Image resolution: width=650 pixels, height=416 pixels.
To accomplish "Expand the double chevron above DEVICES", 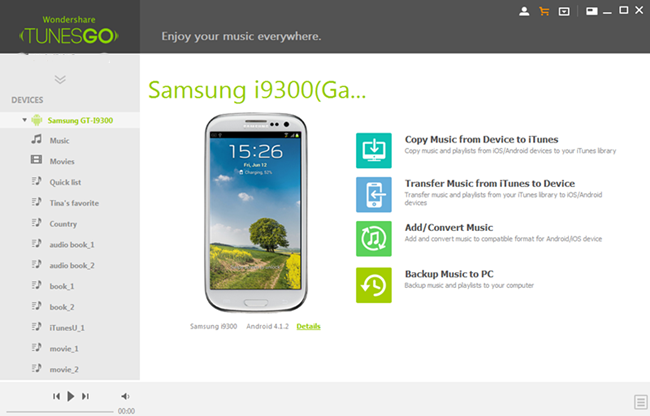I will 60,79.
